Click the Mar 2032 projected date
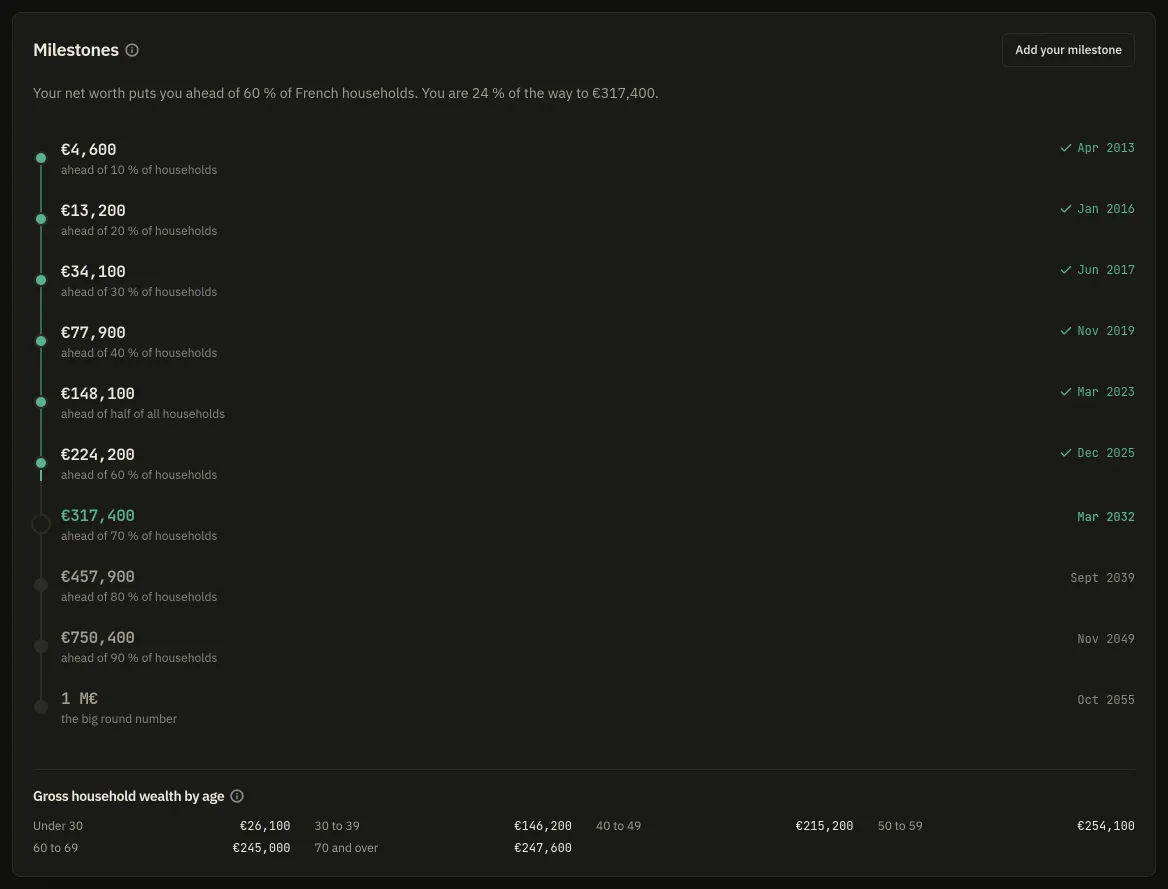Screen dimensions: 1168x889 1105,516
